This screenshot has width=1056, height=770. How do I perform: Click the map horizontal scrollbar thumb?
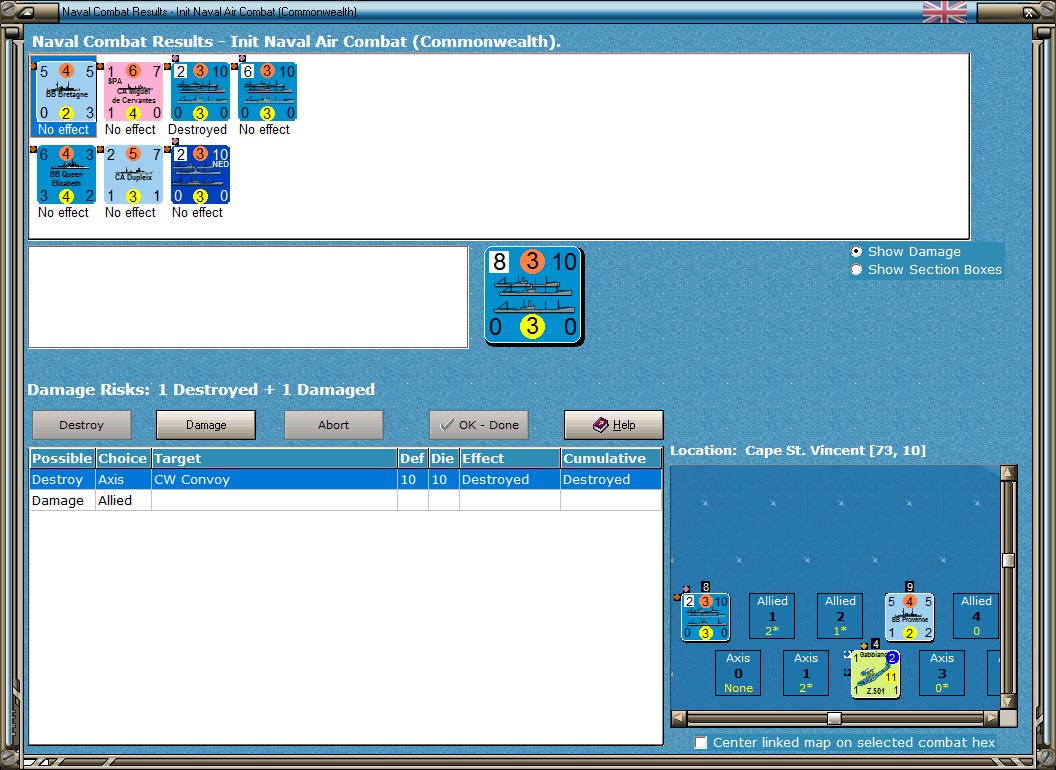coord(834,718)
